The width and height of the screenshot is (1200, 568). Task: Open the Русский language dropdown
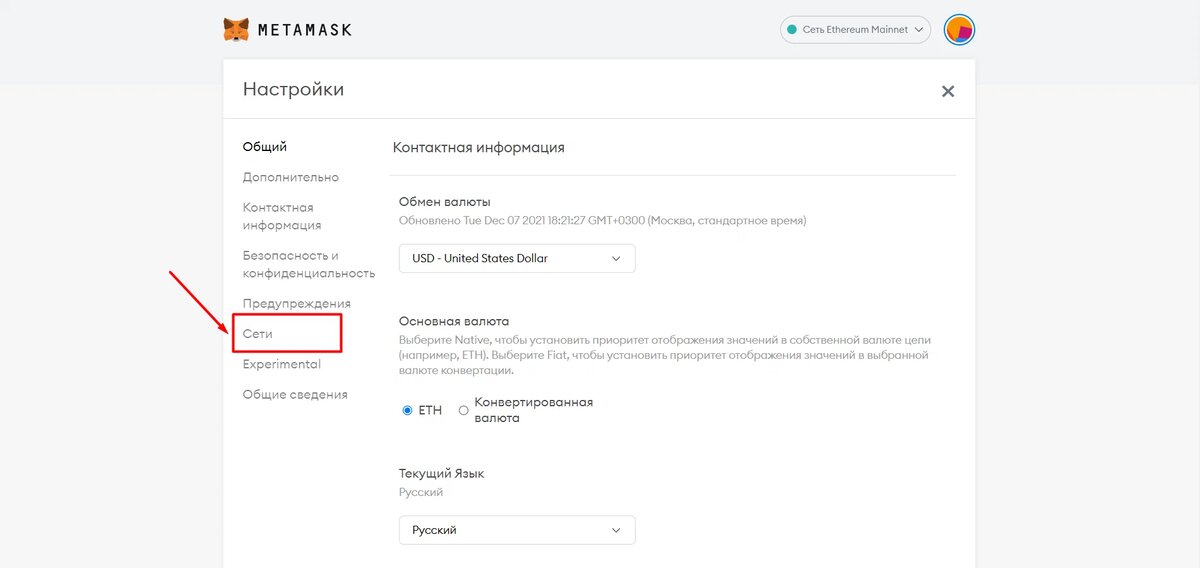[517, 530]
